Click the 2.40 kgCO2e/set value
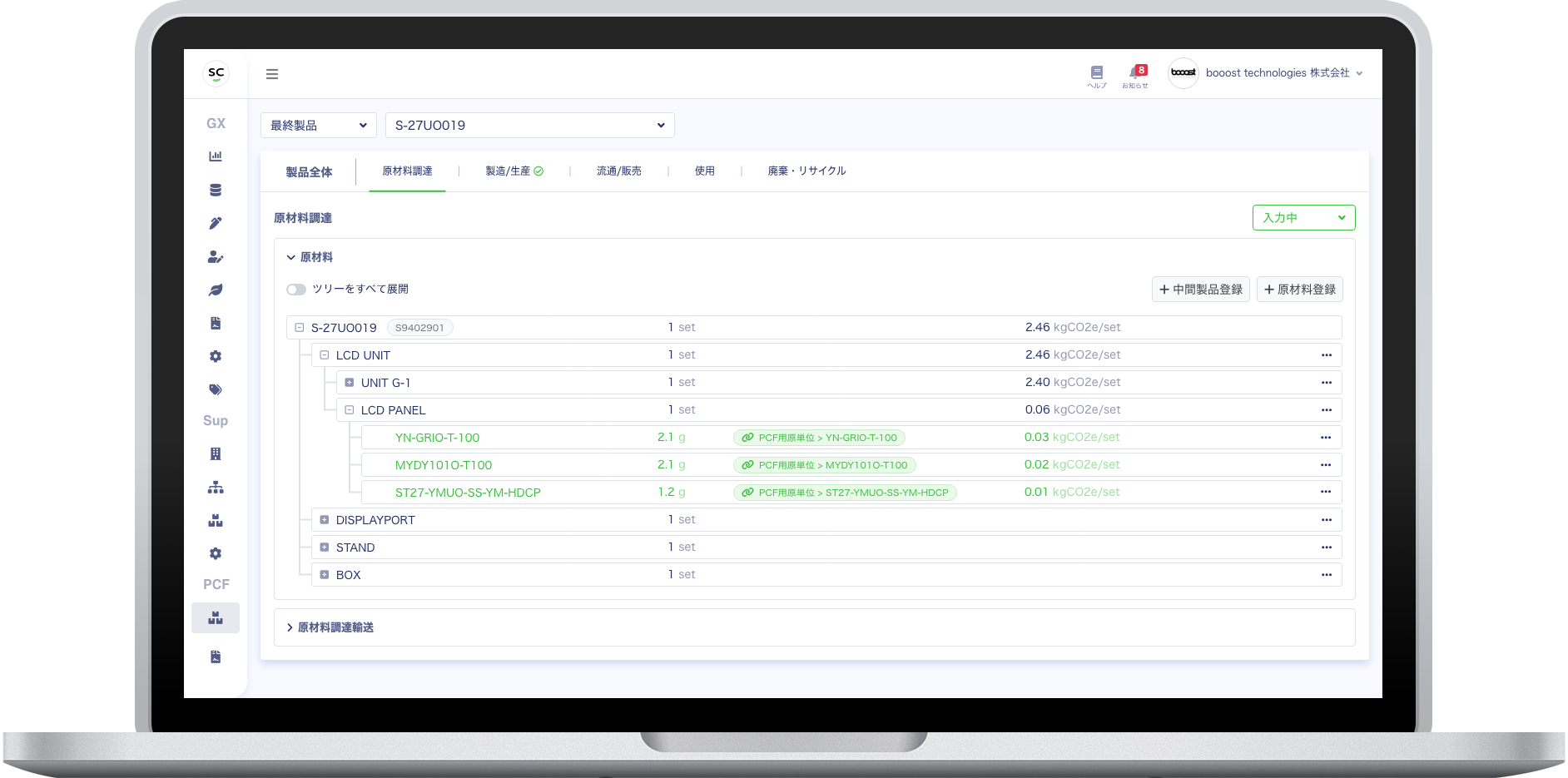Viewport: 1568px width, 778px height. click(x=1073, y=382)
